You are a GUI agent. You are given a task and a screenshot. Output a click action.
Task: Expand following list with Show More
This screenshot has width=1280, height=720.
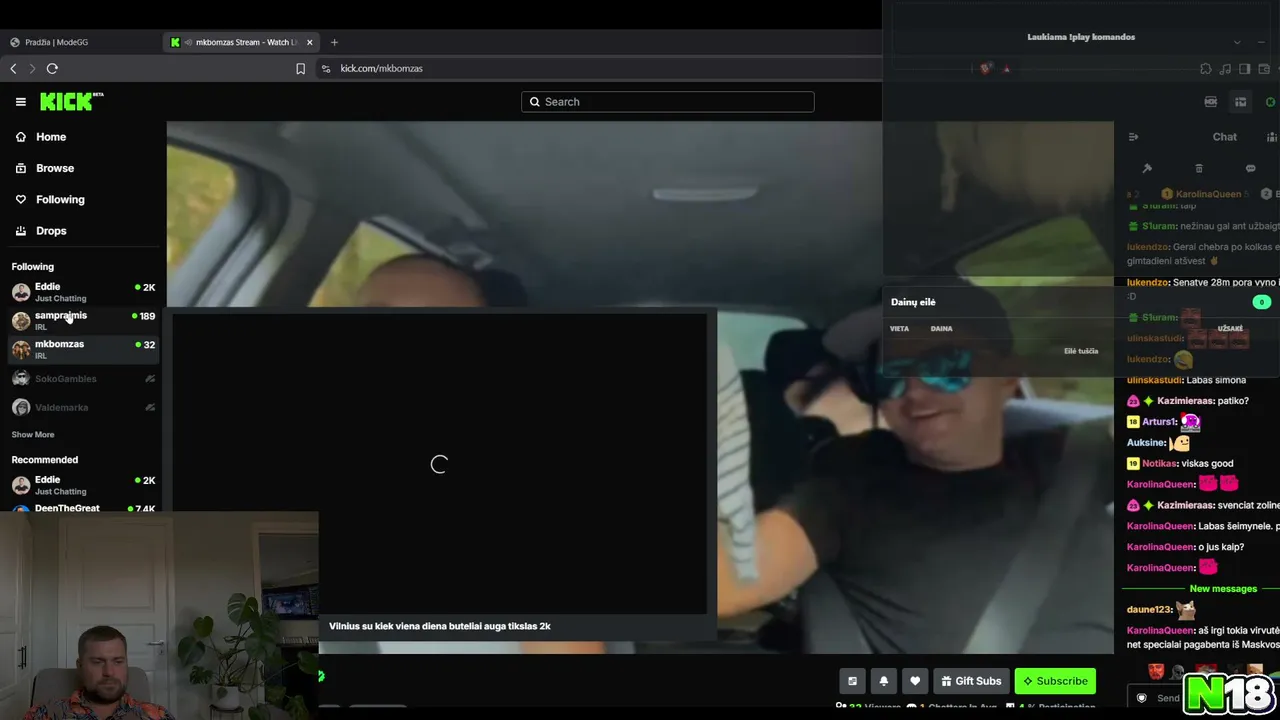[33, 435]
